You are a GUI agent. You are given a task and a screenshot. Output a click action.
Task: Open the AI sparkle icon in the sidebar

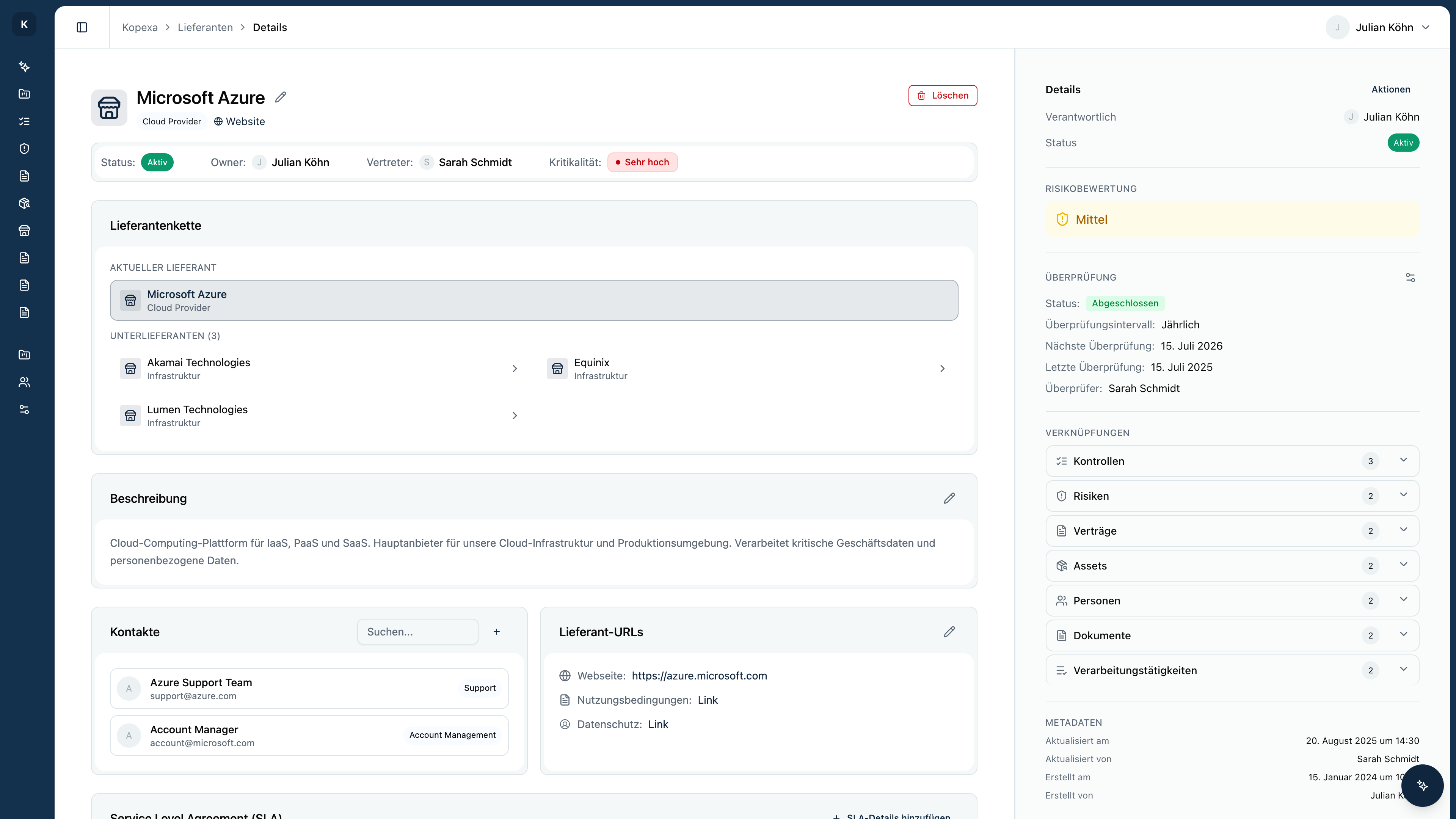click(x=24, y=67)
